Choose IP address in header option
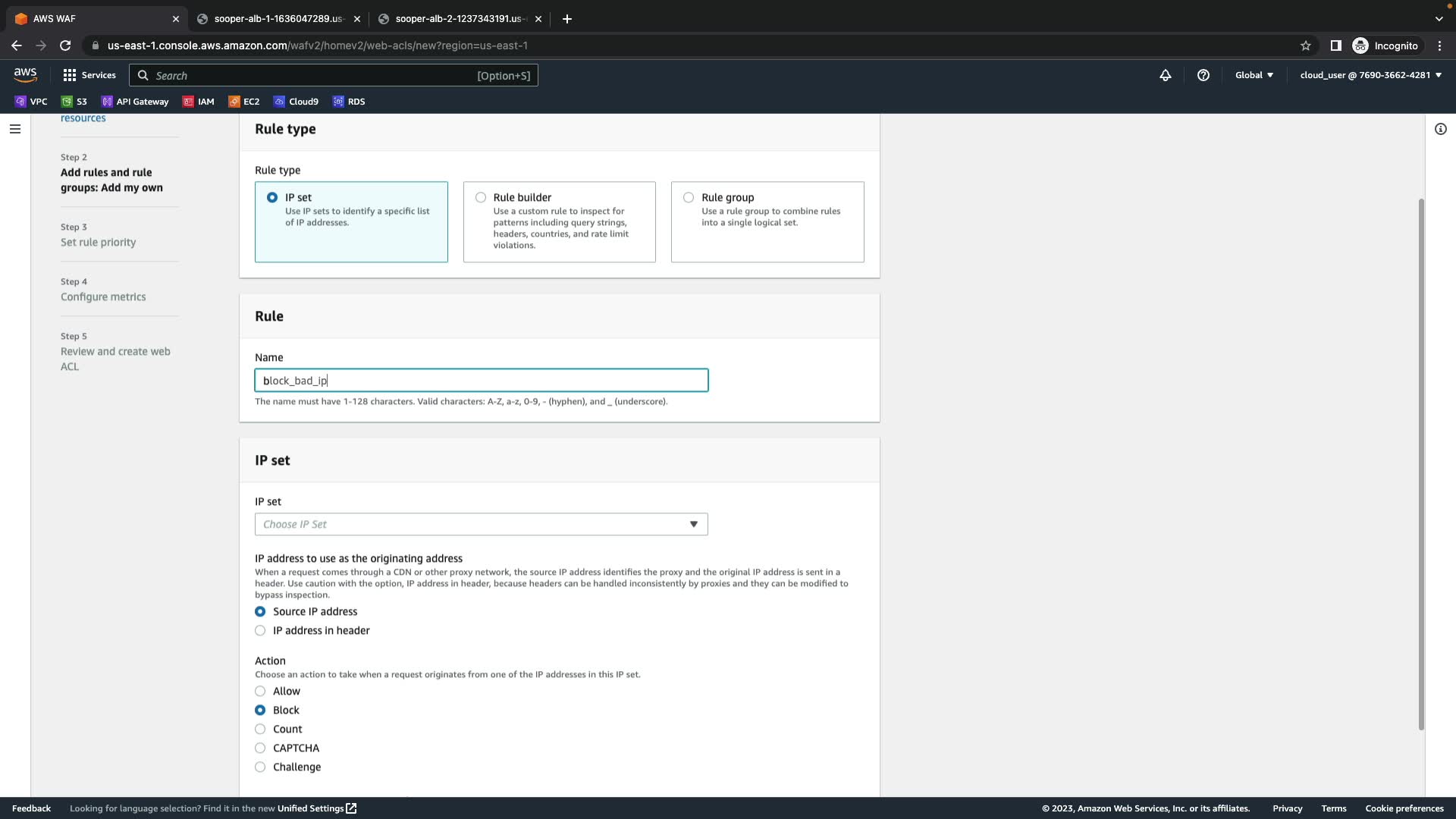This screenshot has height=819, width=1456. pyautogui.click(x=260, y=631)
